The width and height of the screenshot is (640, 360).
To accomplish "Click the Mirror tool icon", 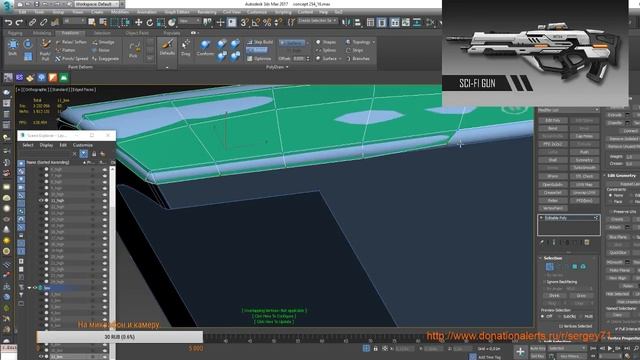I will pos(346,22).
